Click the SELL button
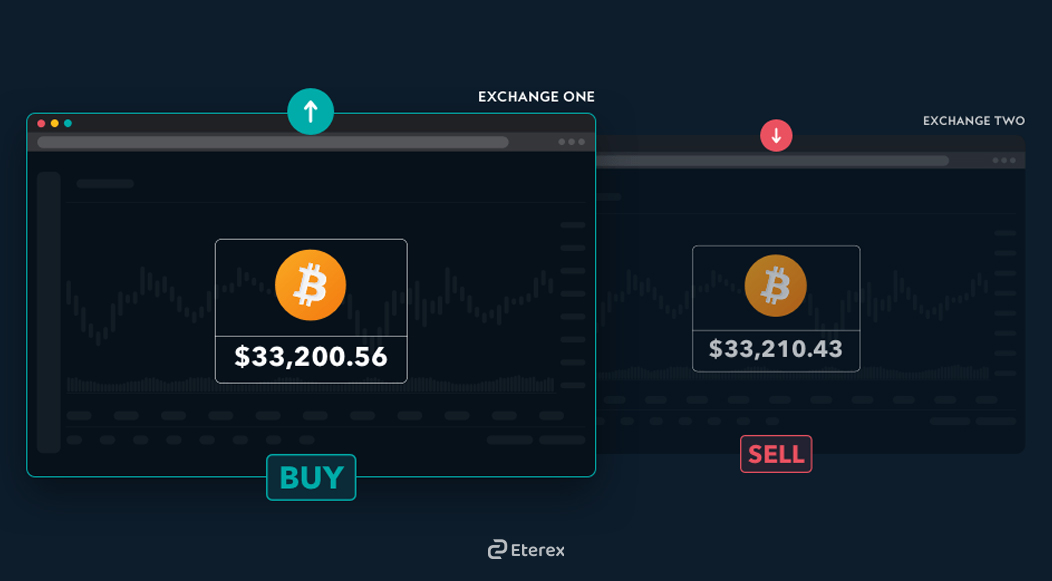This screenshot has width=1052, height=581. [776, 454]
